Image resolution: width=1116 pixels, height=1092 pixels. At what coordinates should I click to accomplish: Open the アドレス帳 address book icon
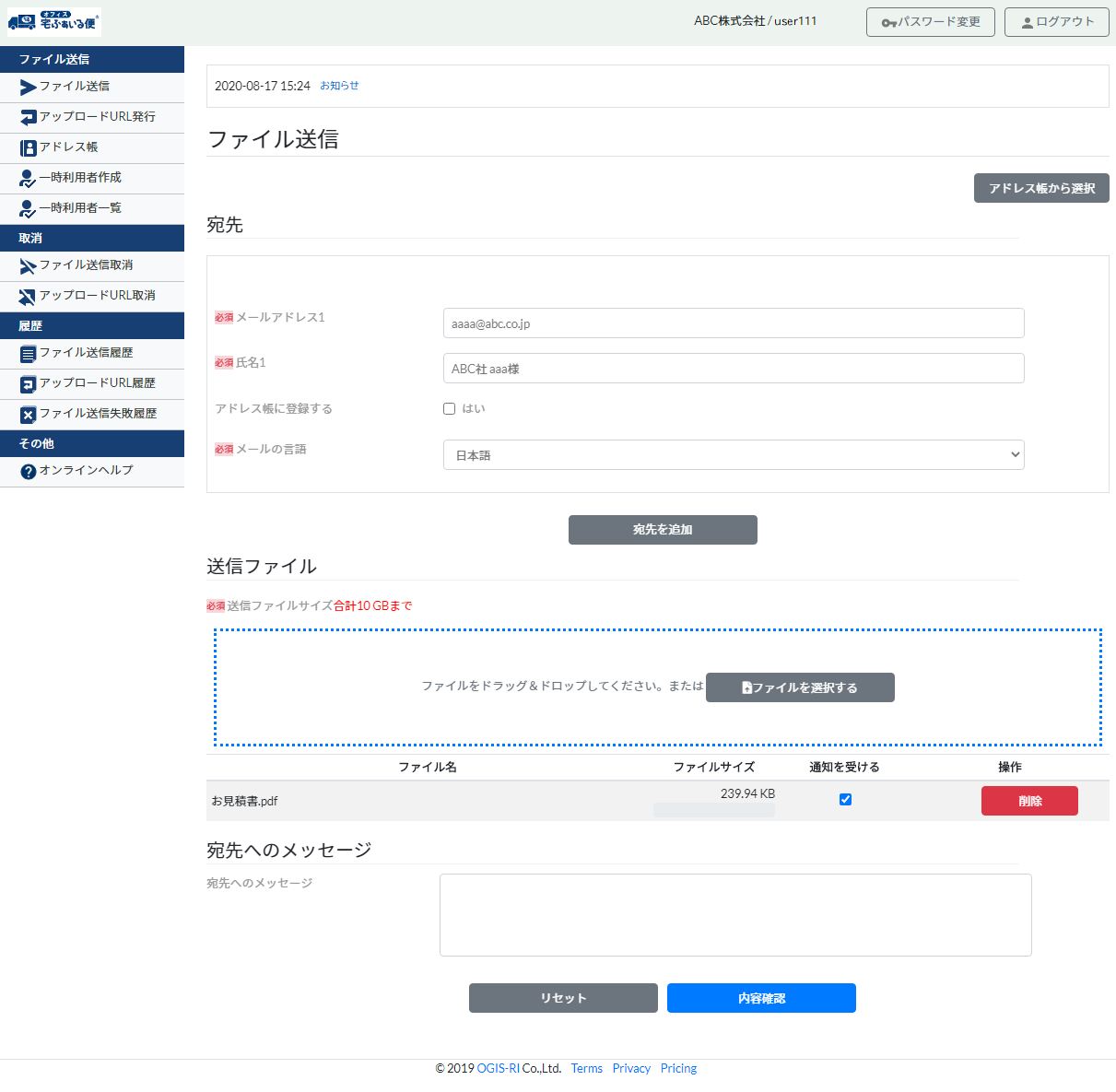click(x=28, y=147)
